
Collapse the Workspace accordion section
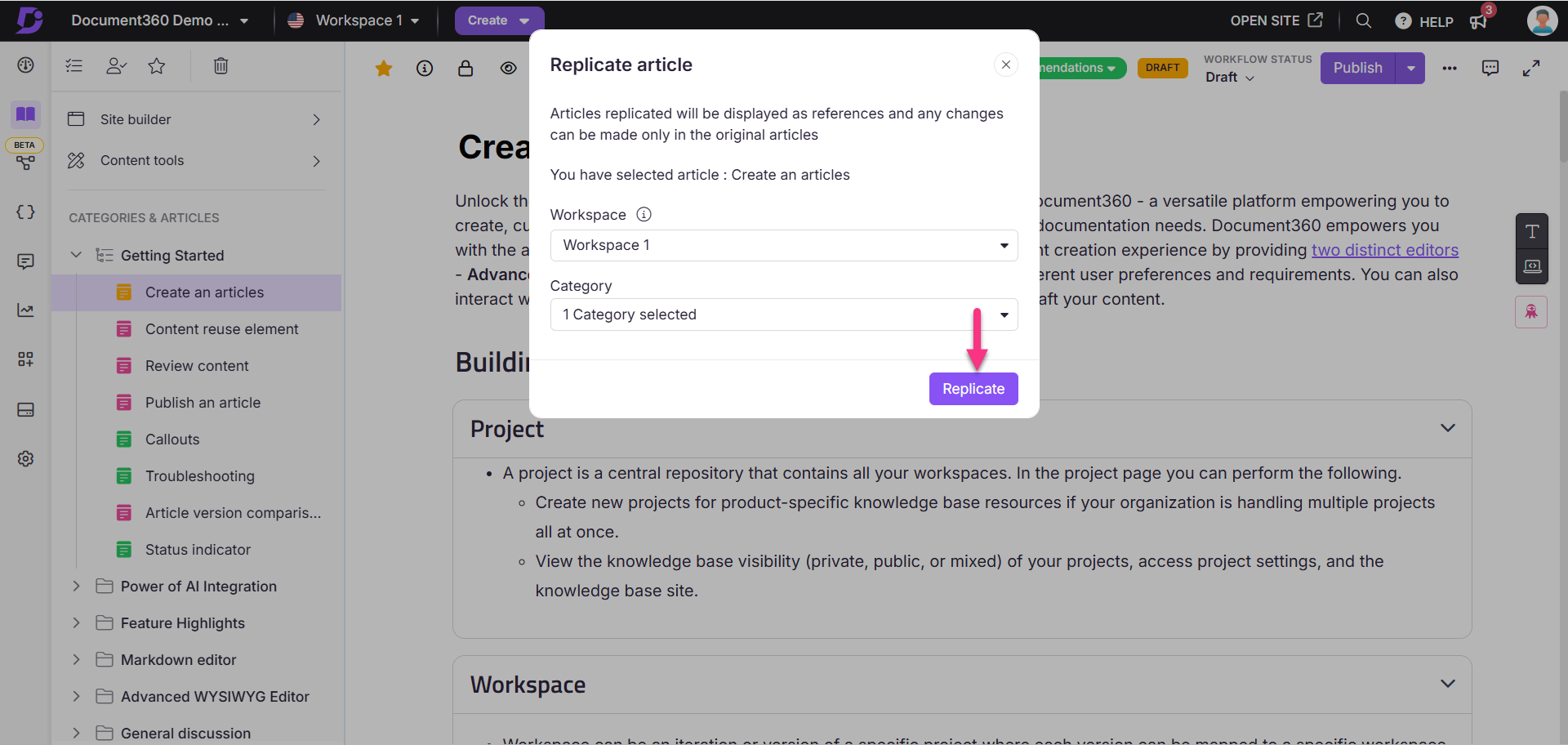[x=1447, y=684]
